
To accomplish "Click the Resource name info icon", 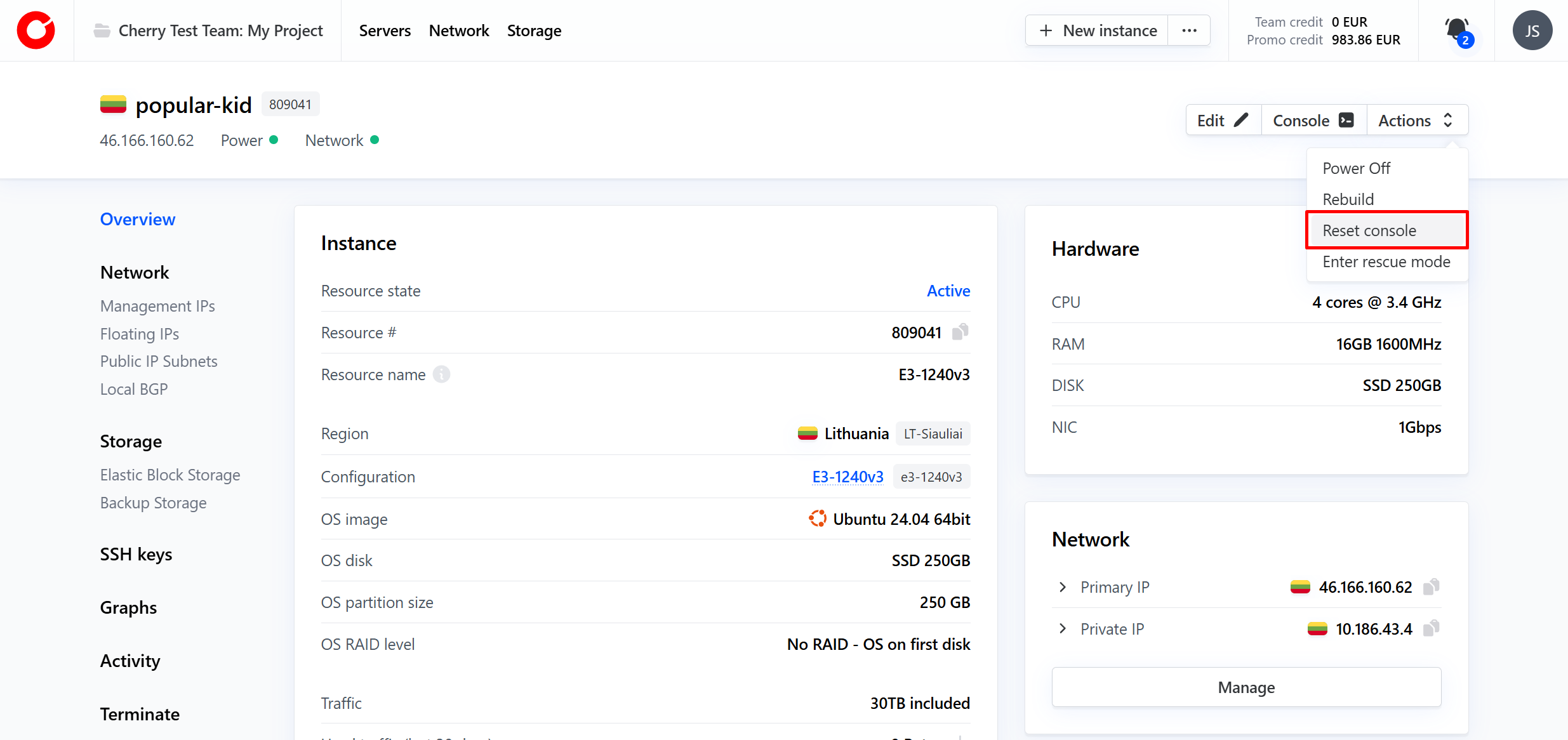I will pyautogui.click(x=441, y=374).
